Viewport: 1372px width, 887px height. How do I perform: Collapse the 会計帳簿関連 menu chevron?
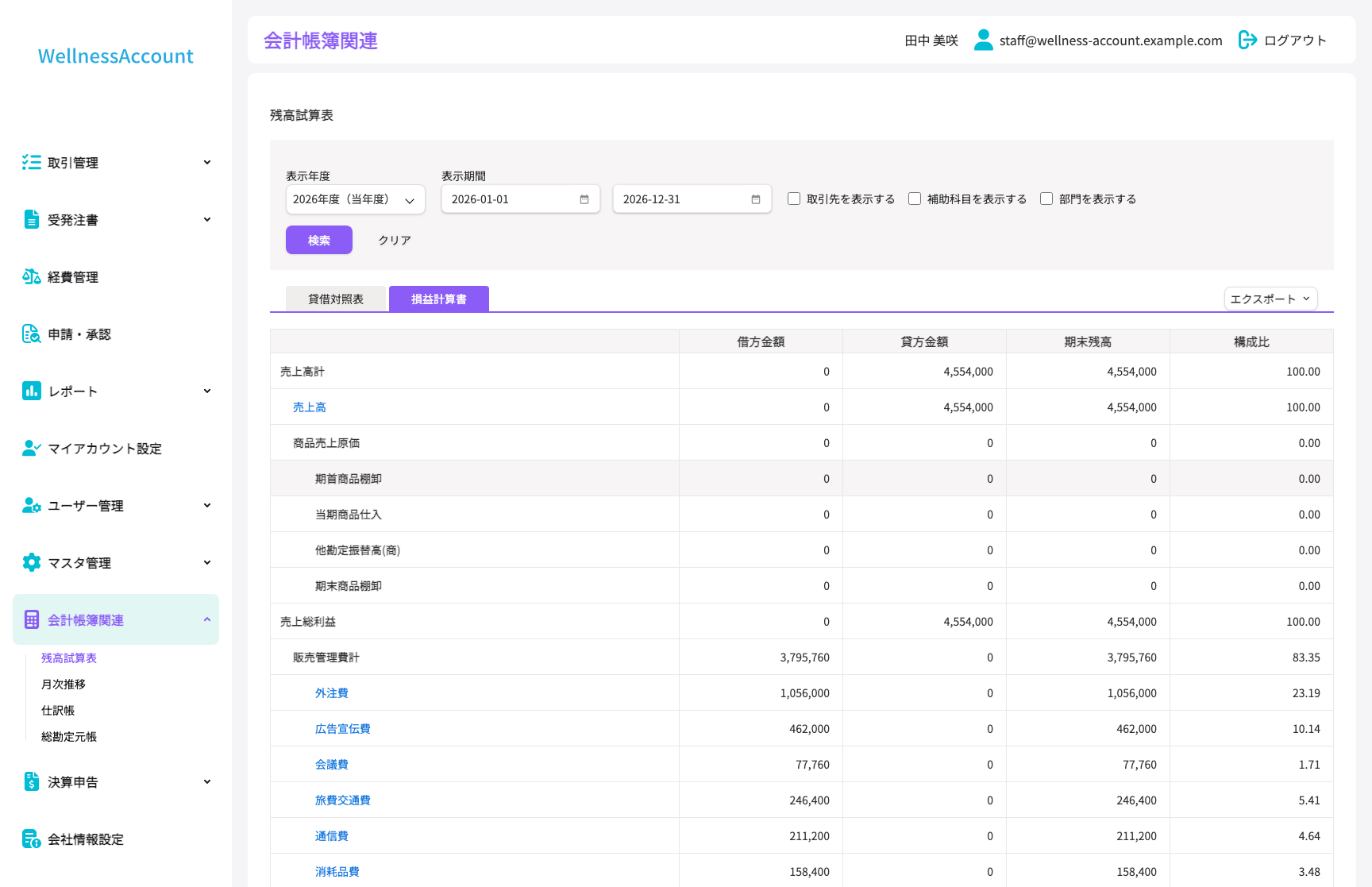click(x=207, y=620)
